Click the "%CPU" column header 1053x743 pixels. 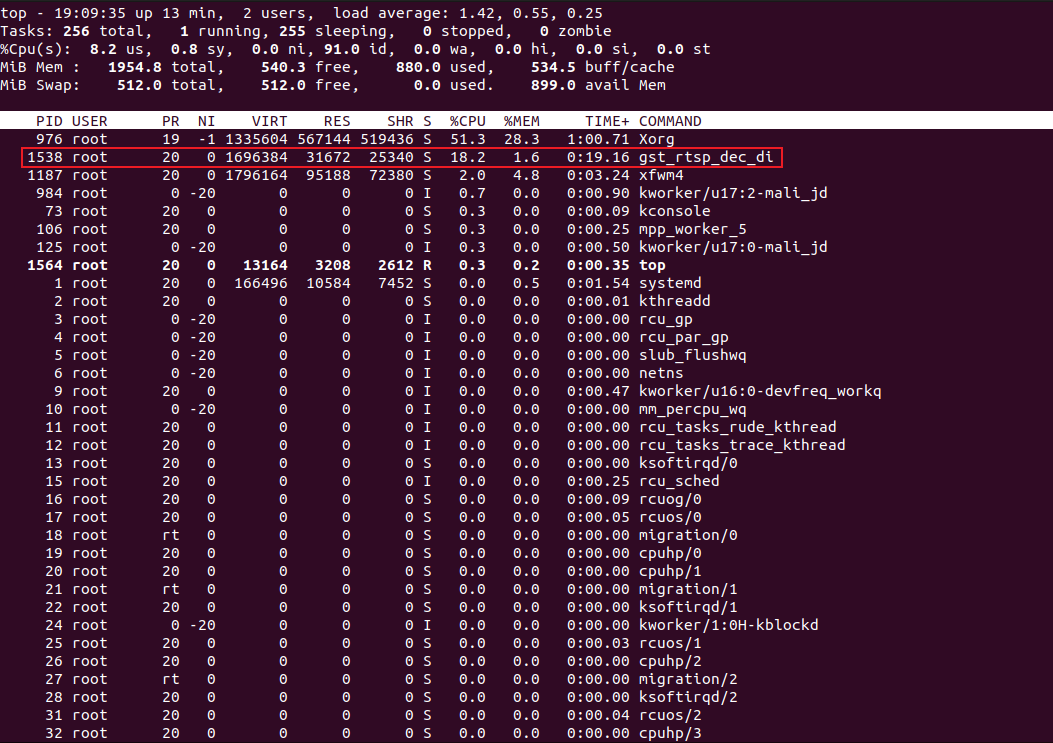tap(467, 121)
